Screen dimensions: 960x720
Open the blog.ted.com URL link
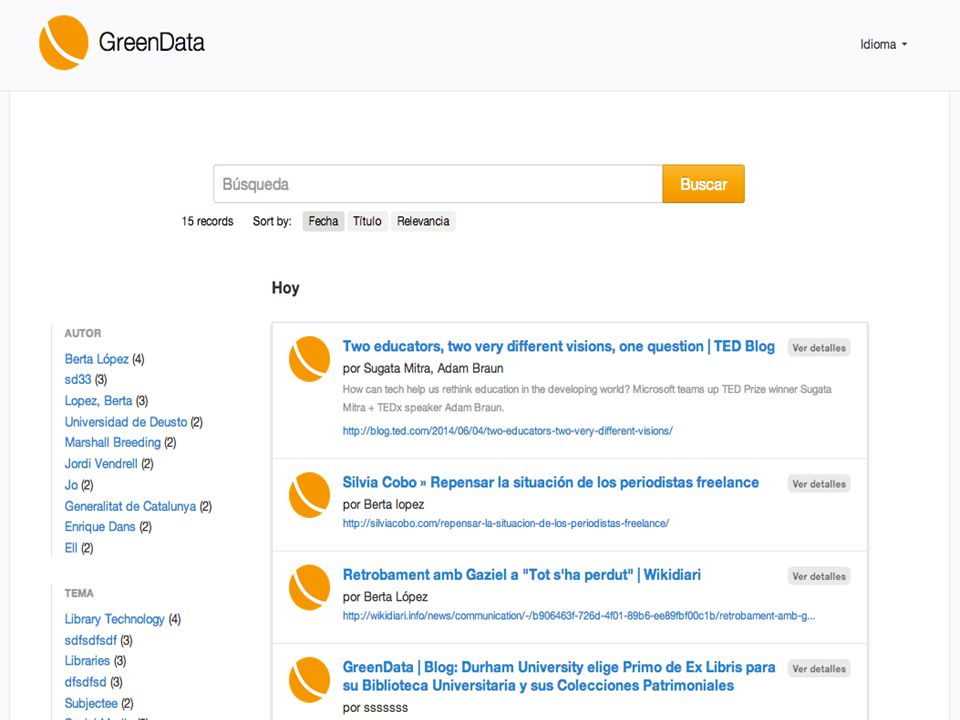tap(508, 431)
